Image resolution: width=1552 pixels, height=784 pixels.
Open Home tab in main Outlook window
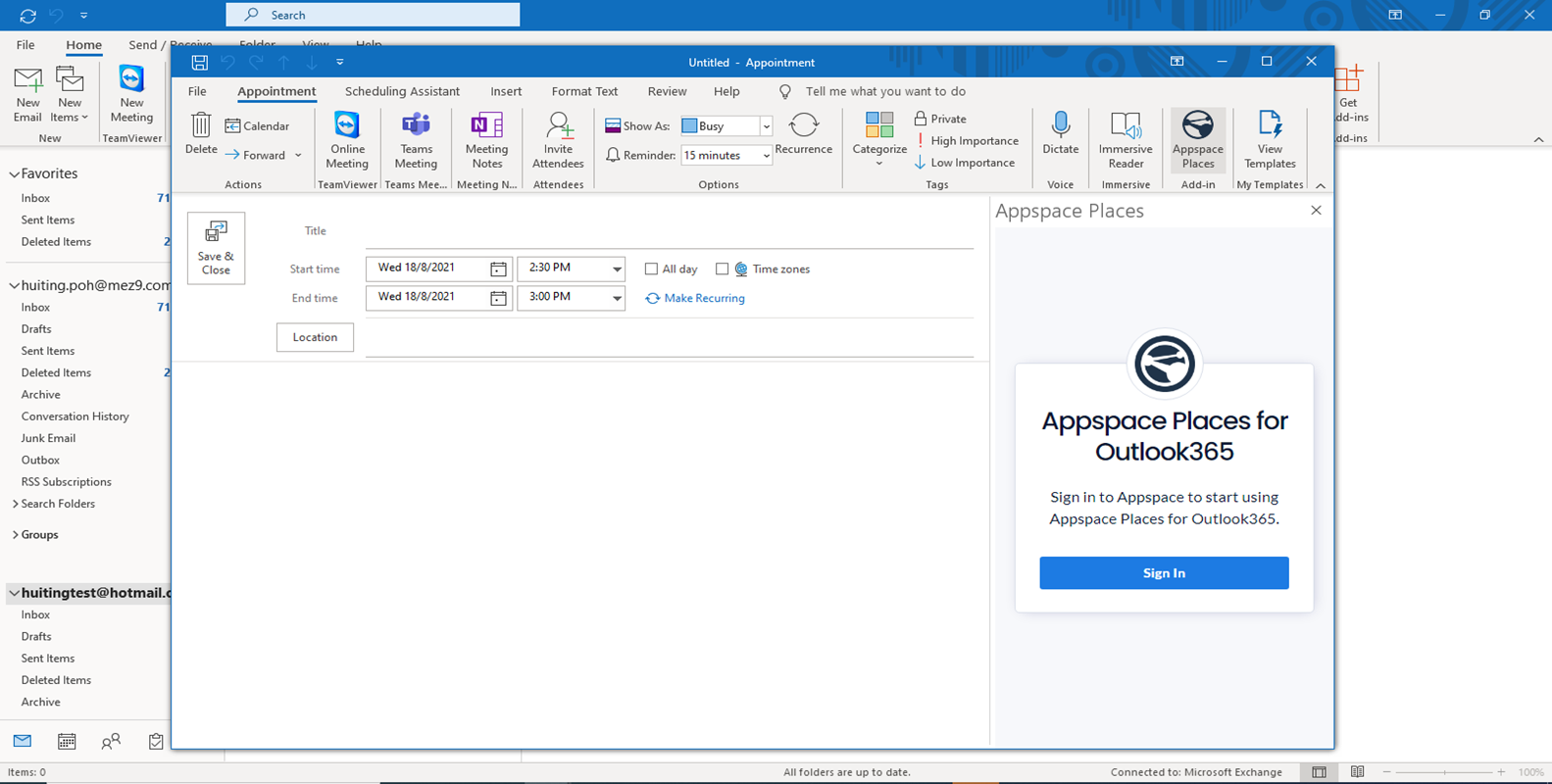[x=83, y=45]
